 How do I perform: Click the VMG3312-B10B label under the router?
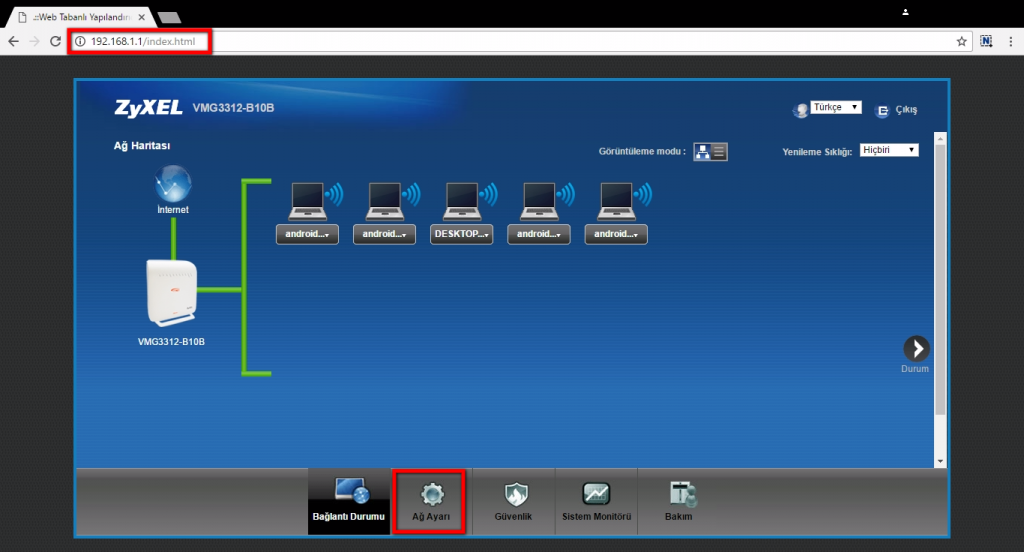171,342
